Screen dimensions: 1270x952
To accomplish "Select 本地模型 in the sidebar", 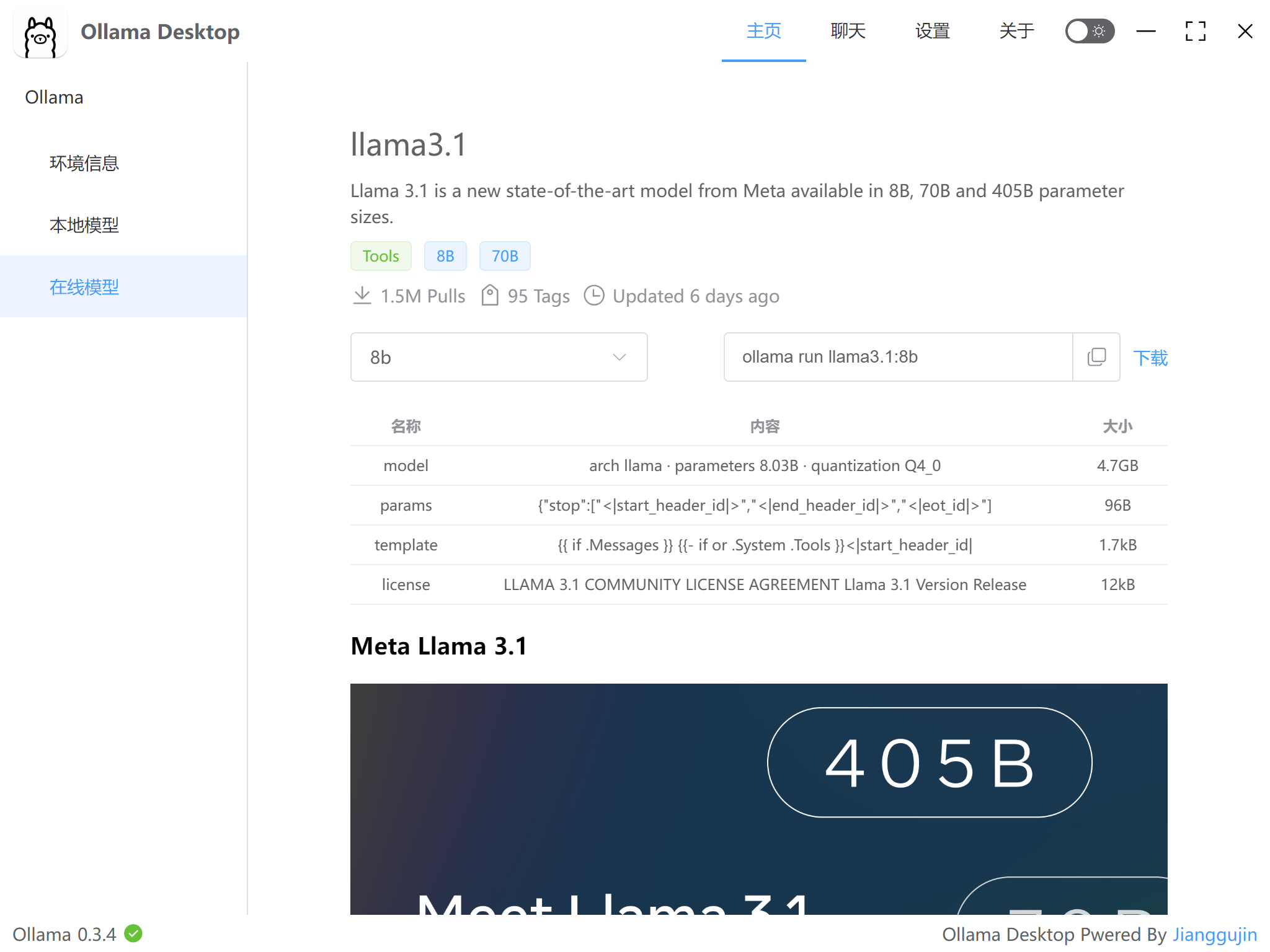I will (84, 225).
